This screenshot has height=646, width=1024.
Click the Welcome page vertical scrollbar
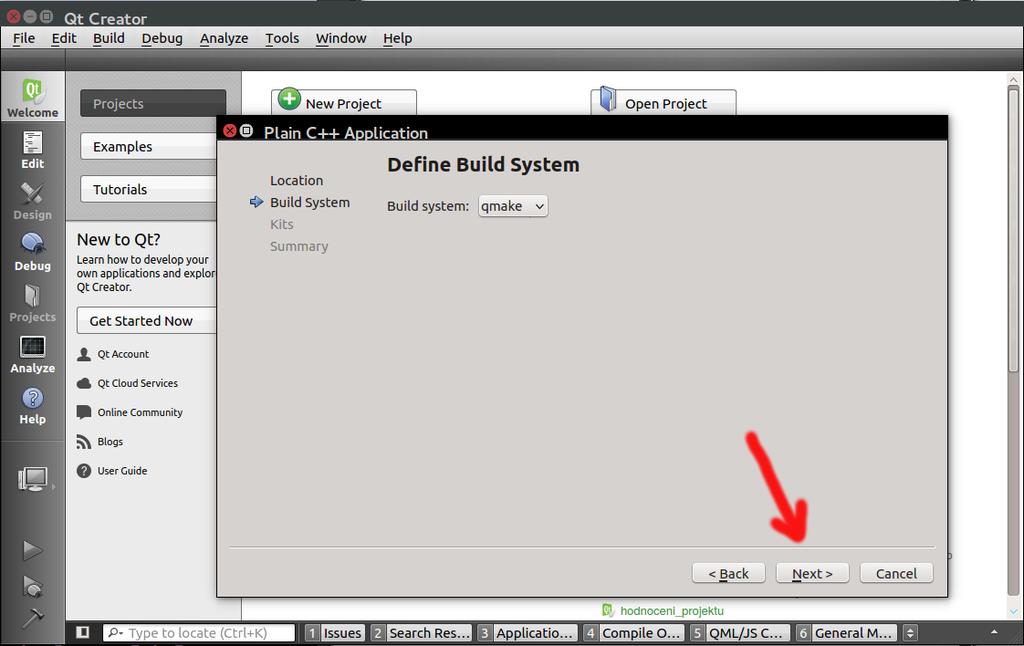pos(1013,229)
